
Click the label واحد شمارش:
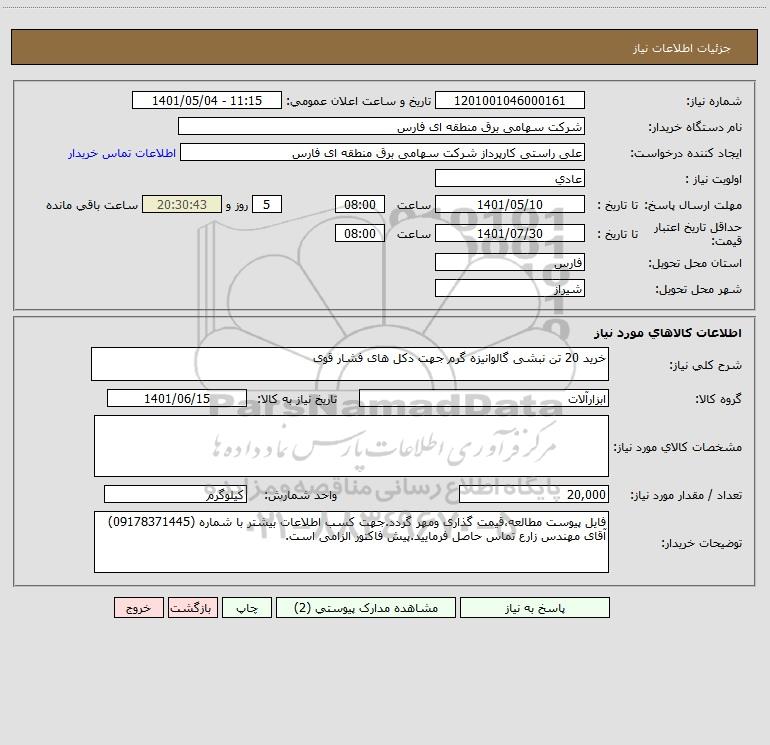tap(301, 495)
